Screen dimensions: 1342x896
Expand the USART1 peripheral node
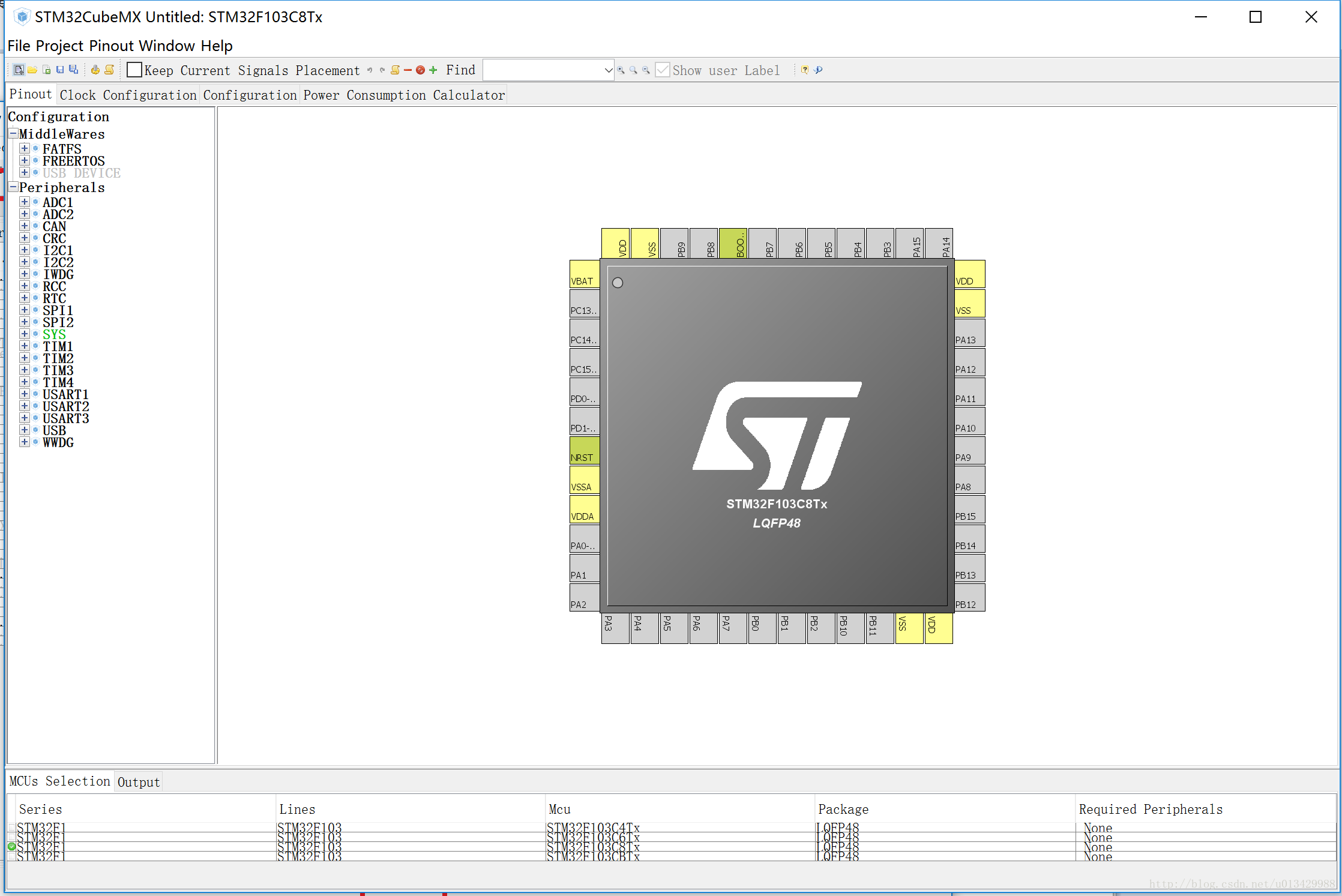[x=25, y=394]
